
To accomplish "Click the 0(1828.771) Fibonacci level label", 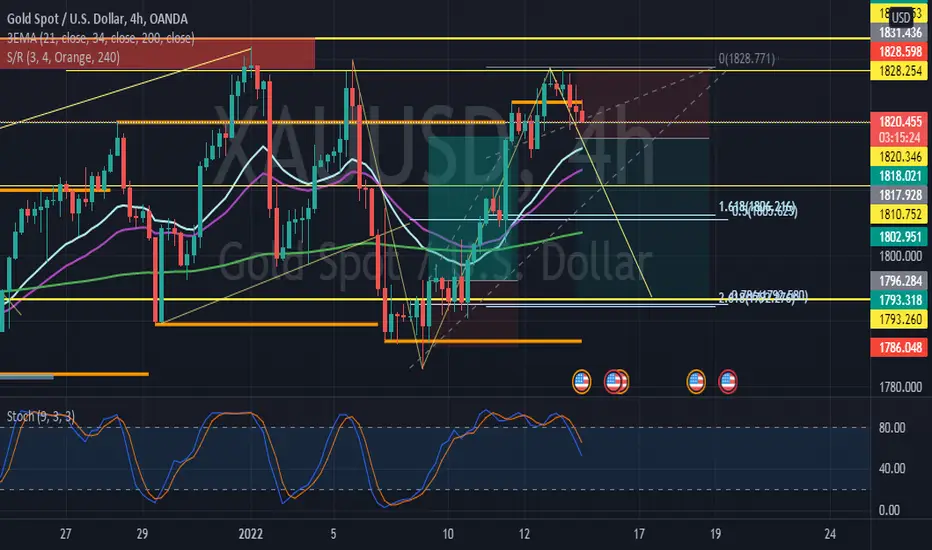I will click(747, 59).
